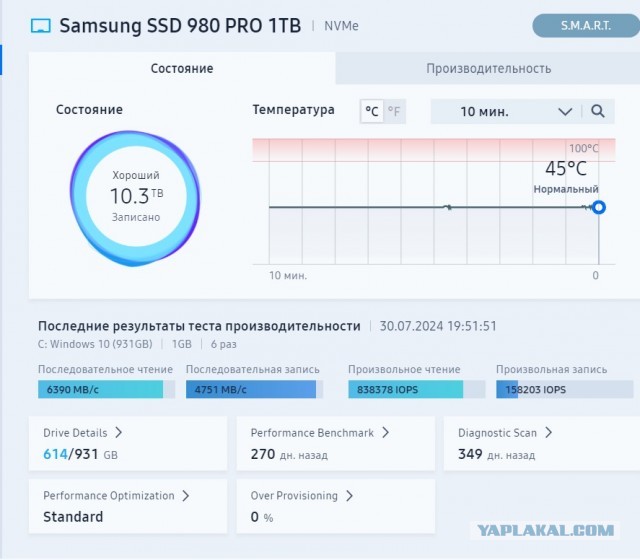
Task: Open the 10 мин. time range dropdown
Action: click(506, 111)
